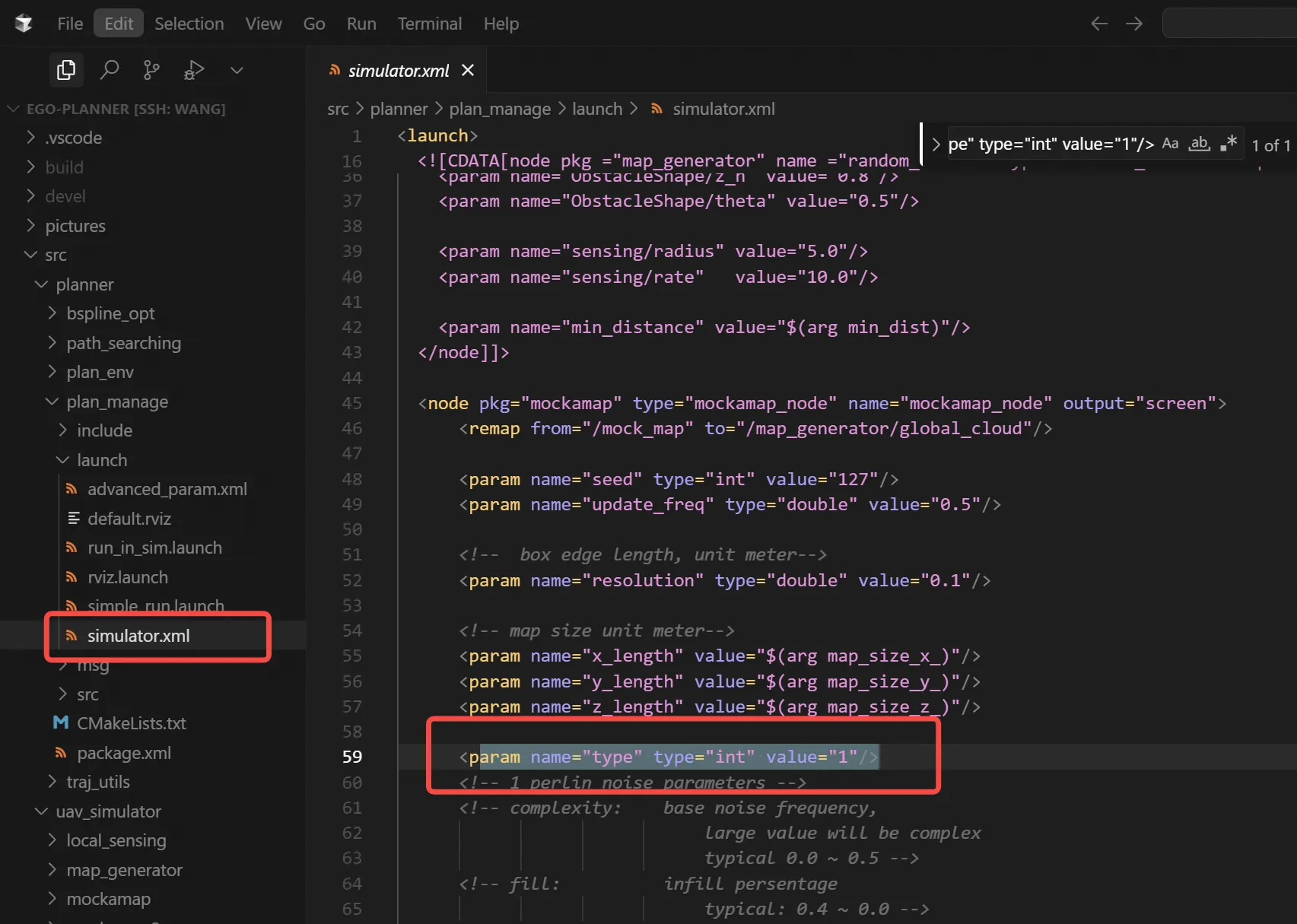Toggle Use Regular Expression in find widget
The image size is (1297, 924).
pos(1229,144)
